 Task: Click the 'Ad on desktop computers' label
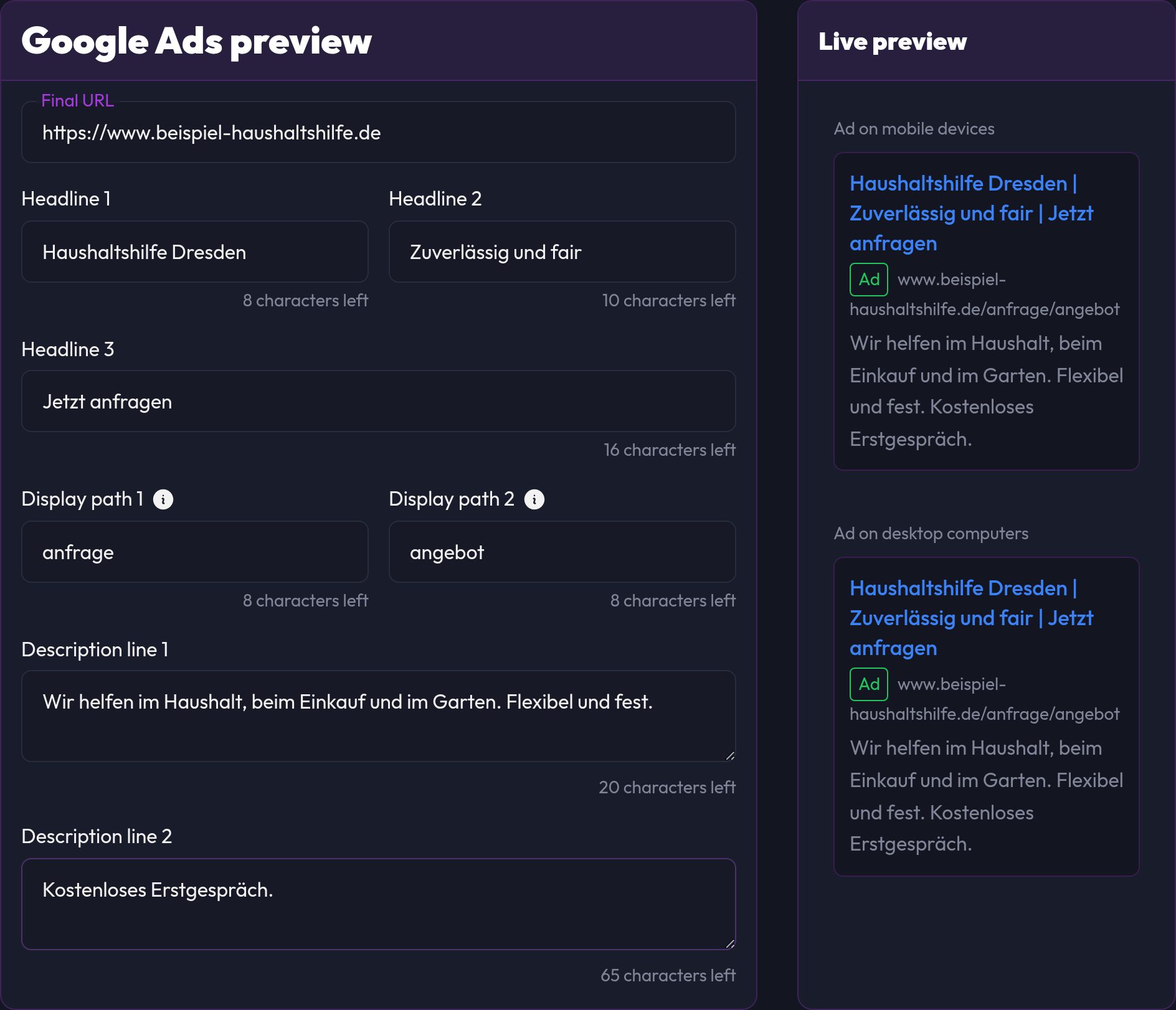pyautogui.click(x=931, y=534)
